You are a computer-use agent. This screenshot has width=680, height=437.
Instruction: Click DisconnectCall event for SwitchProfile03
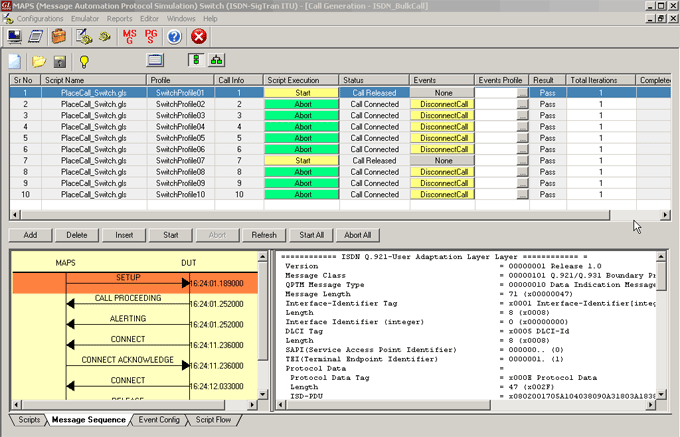coord(442,115)
